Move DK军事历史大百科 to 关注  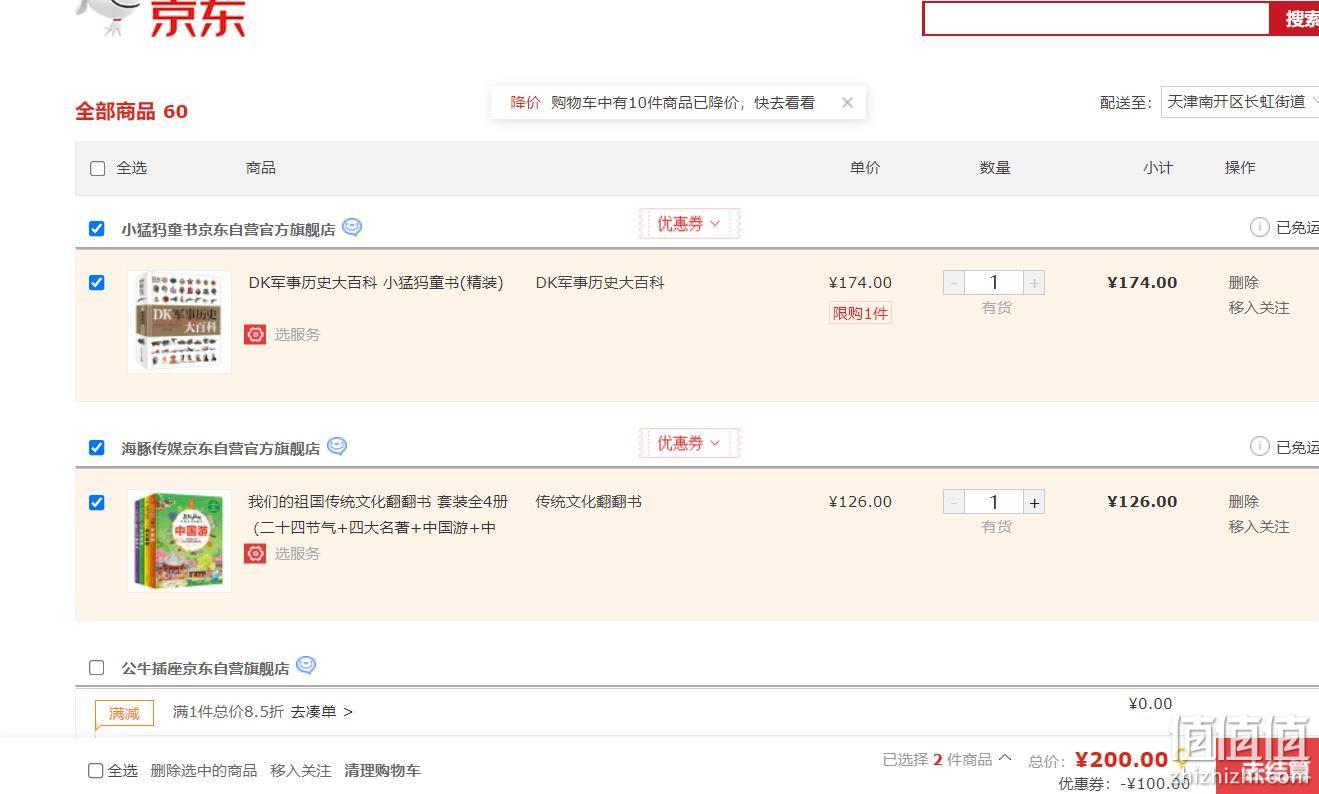[1259, 307]
